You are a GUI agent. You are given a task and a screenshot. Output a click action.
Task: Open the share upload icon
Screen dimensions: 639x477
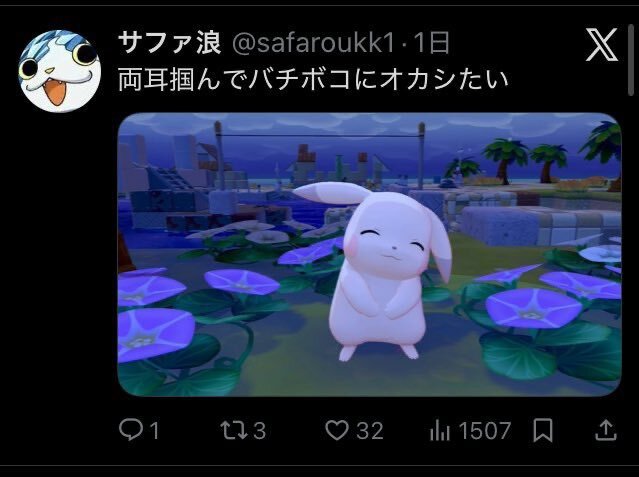point(606,430)
